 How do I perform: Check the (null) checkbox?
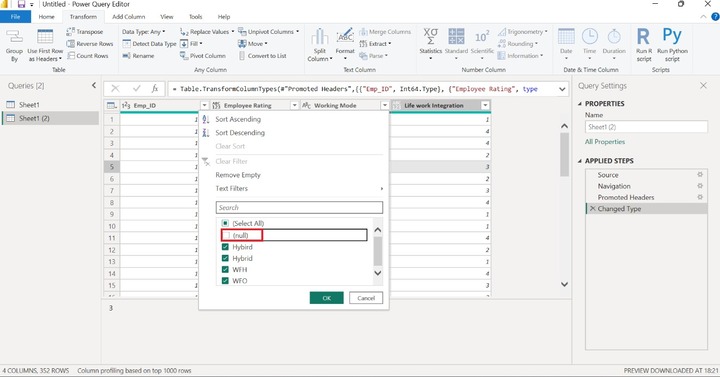click(225, 235)
